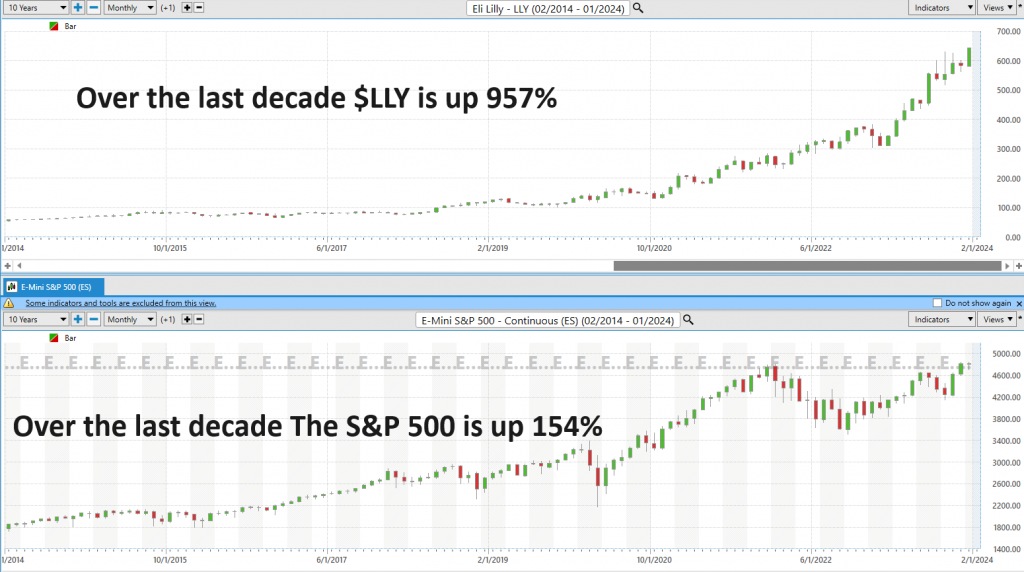
Task: Select the E-Mini S&P 500 (ES) tab
Action: (x=53, y=287)
